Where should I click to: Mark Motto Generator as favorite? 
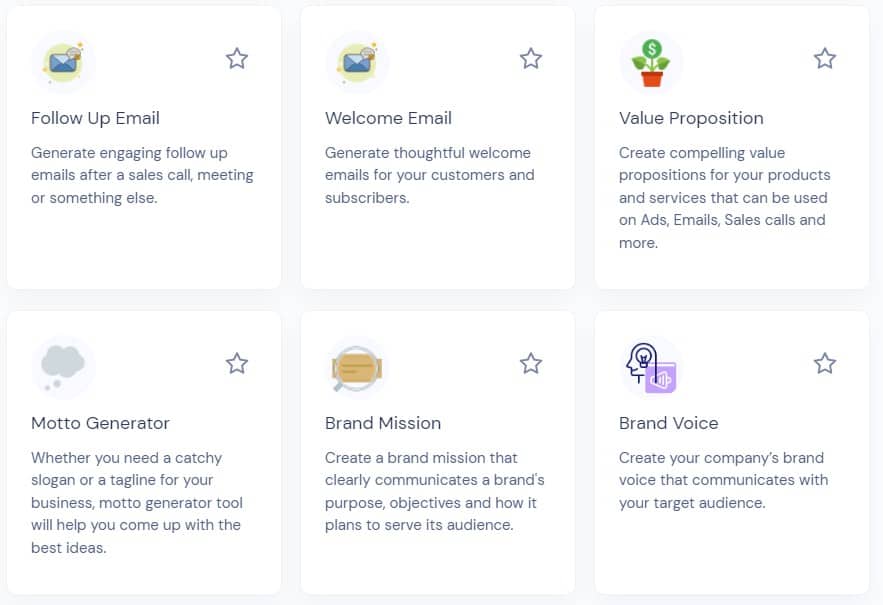pos(237,364)
